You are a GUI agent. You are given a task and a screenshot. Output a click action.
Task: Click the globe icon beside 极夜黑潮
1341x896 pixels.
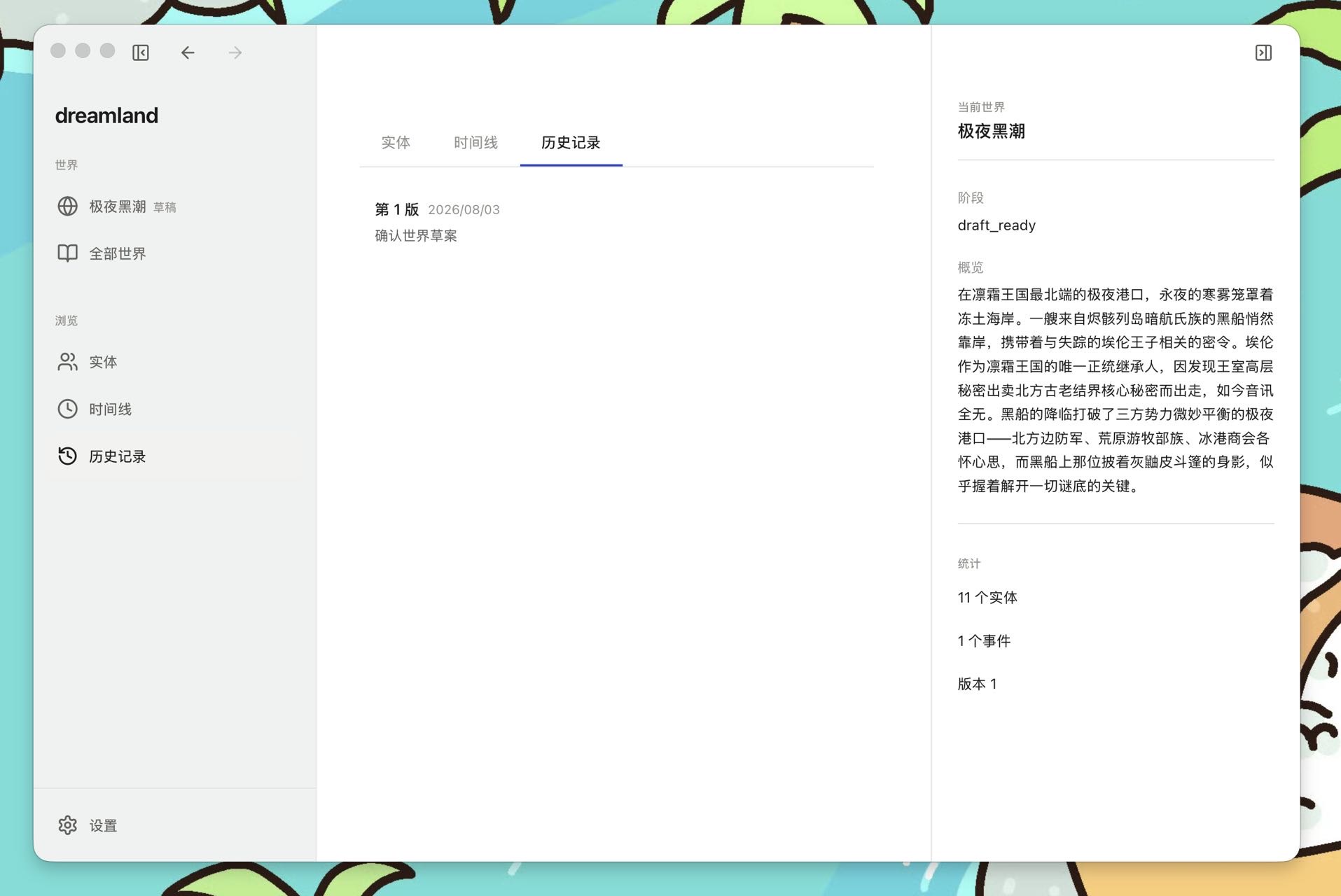[67, 206]
